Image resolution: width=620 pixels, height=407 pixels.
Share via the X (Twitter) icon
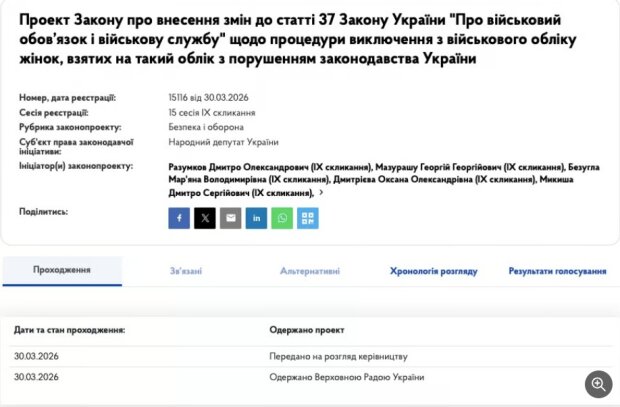coord(205,217)
